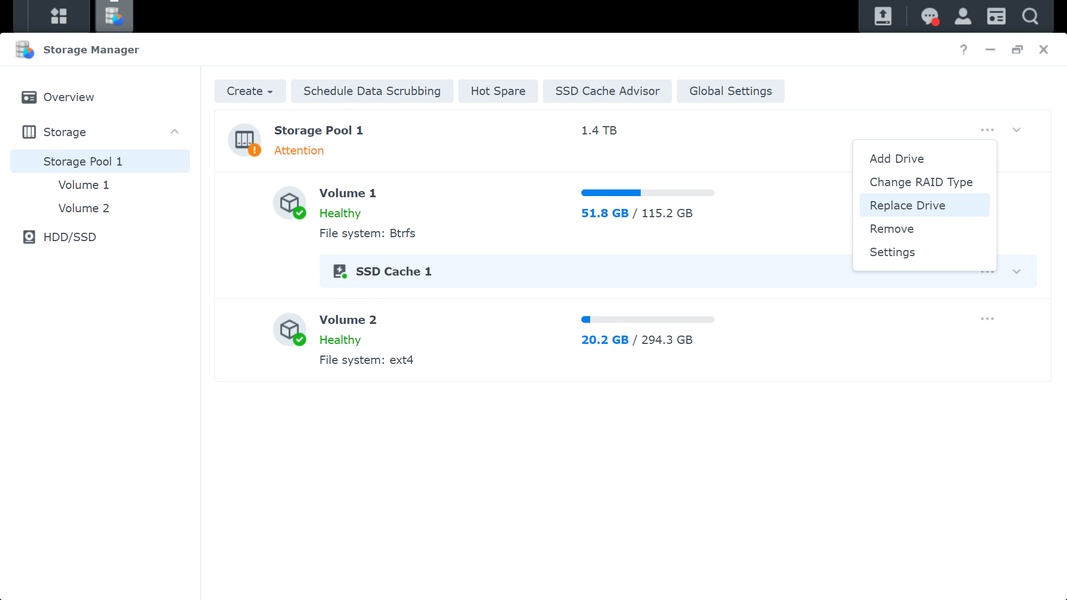Open the upload queue icon
This screenshot has height=600, width=1067.
tap(883, 16)
